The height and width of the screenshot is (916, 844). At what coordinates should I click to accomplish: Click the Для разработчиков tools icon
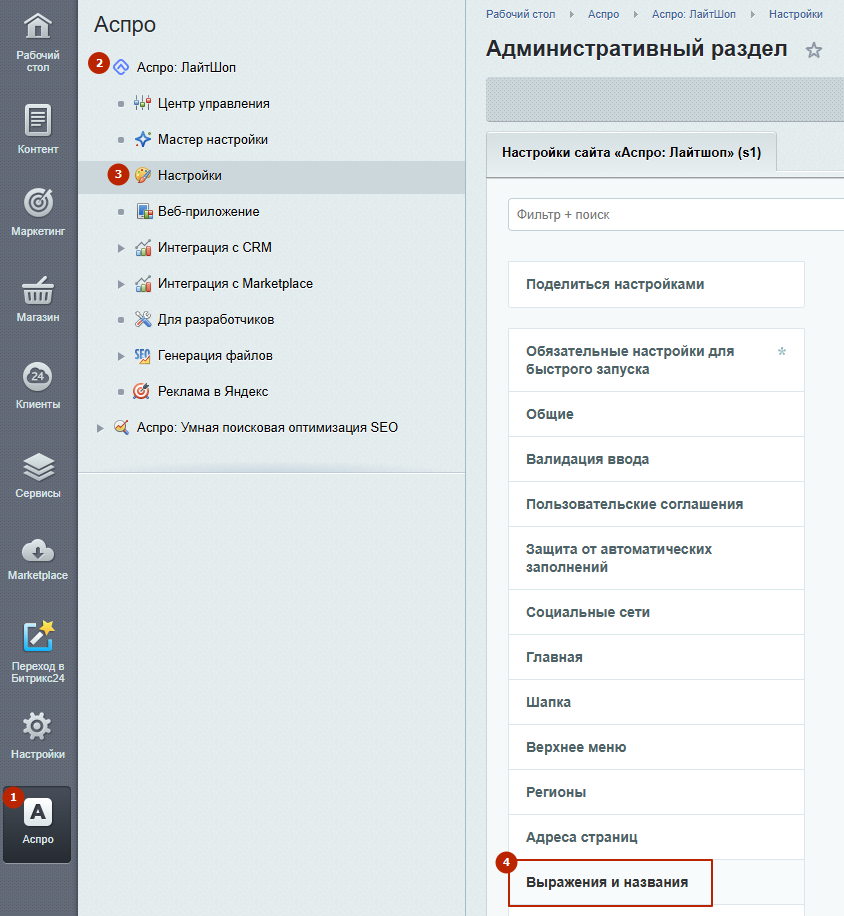coord(143,319)
